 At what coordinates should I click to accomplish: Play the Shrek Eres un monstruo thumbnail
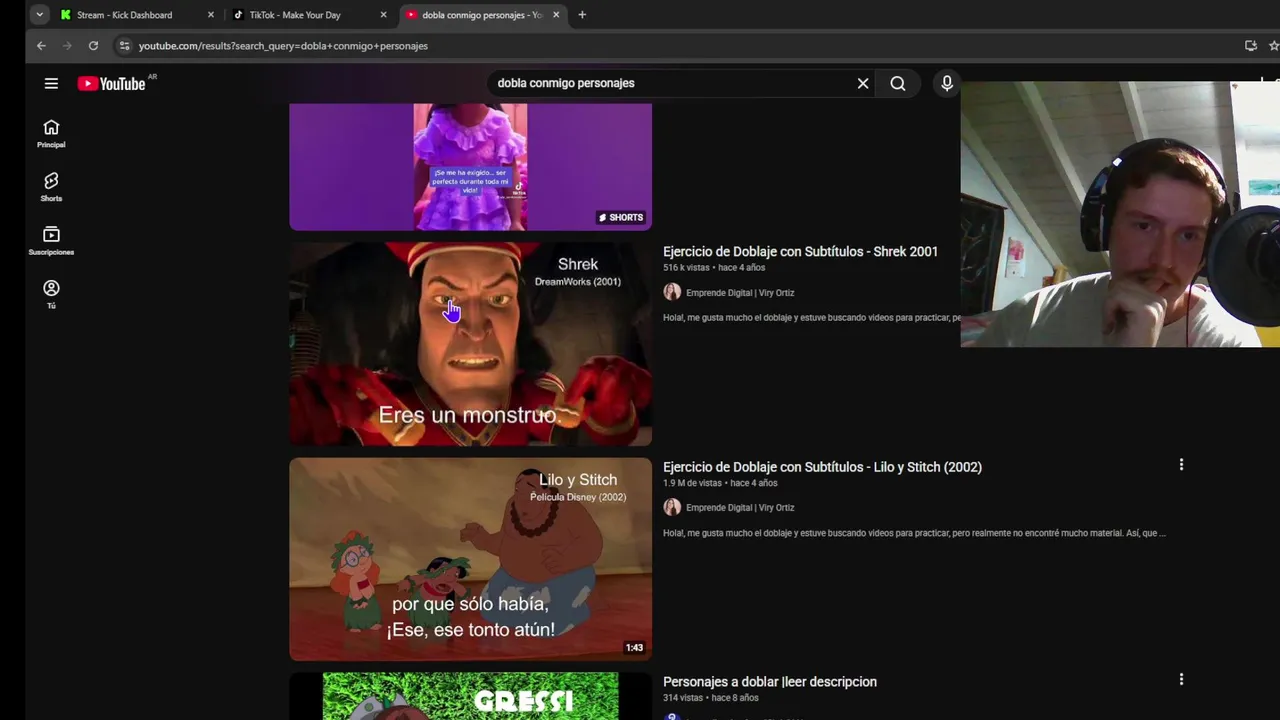point(470,344)
